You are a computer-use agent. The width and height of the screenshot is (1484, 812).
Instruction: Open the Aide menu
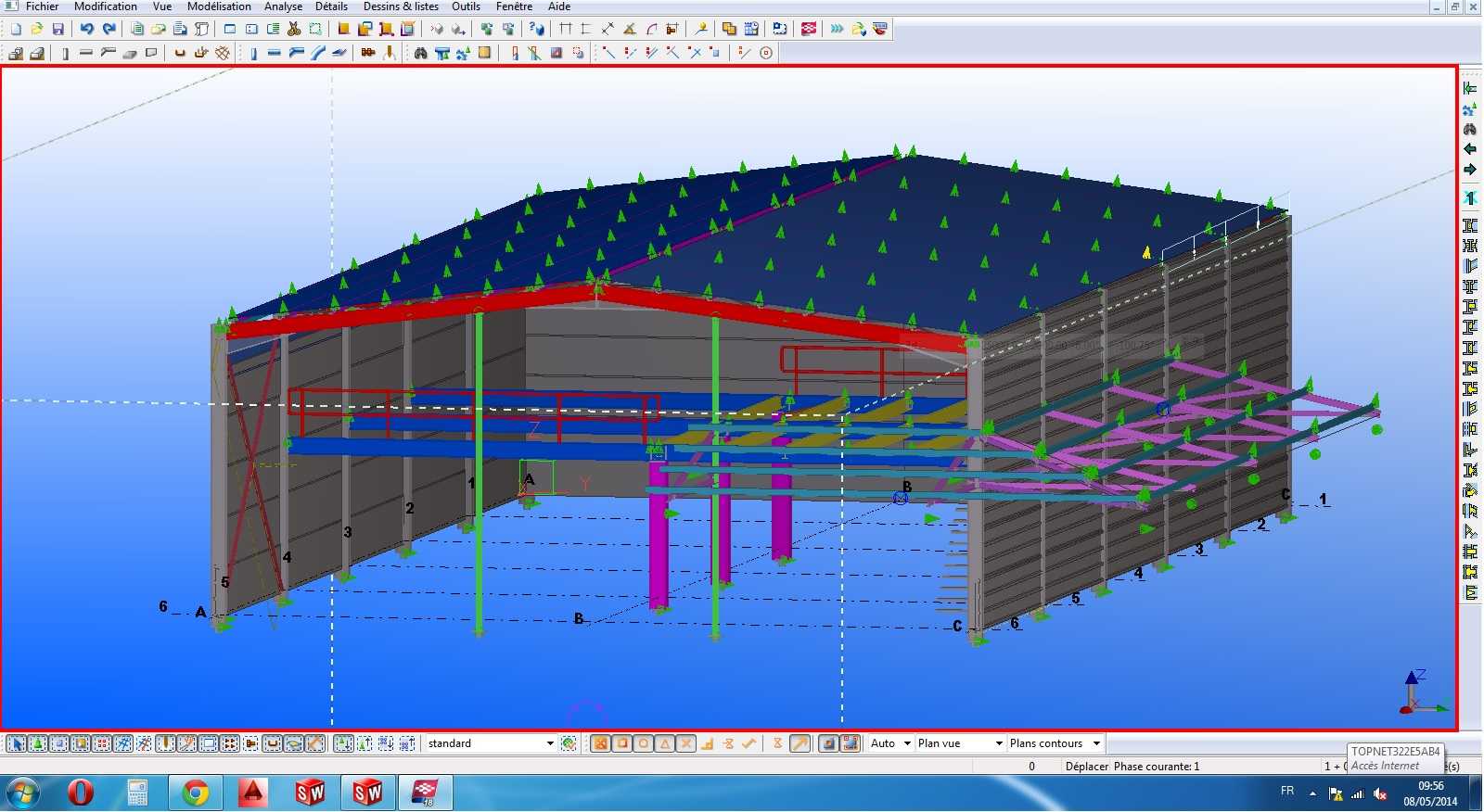[559, 6]
